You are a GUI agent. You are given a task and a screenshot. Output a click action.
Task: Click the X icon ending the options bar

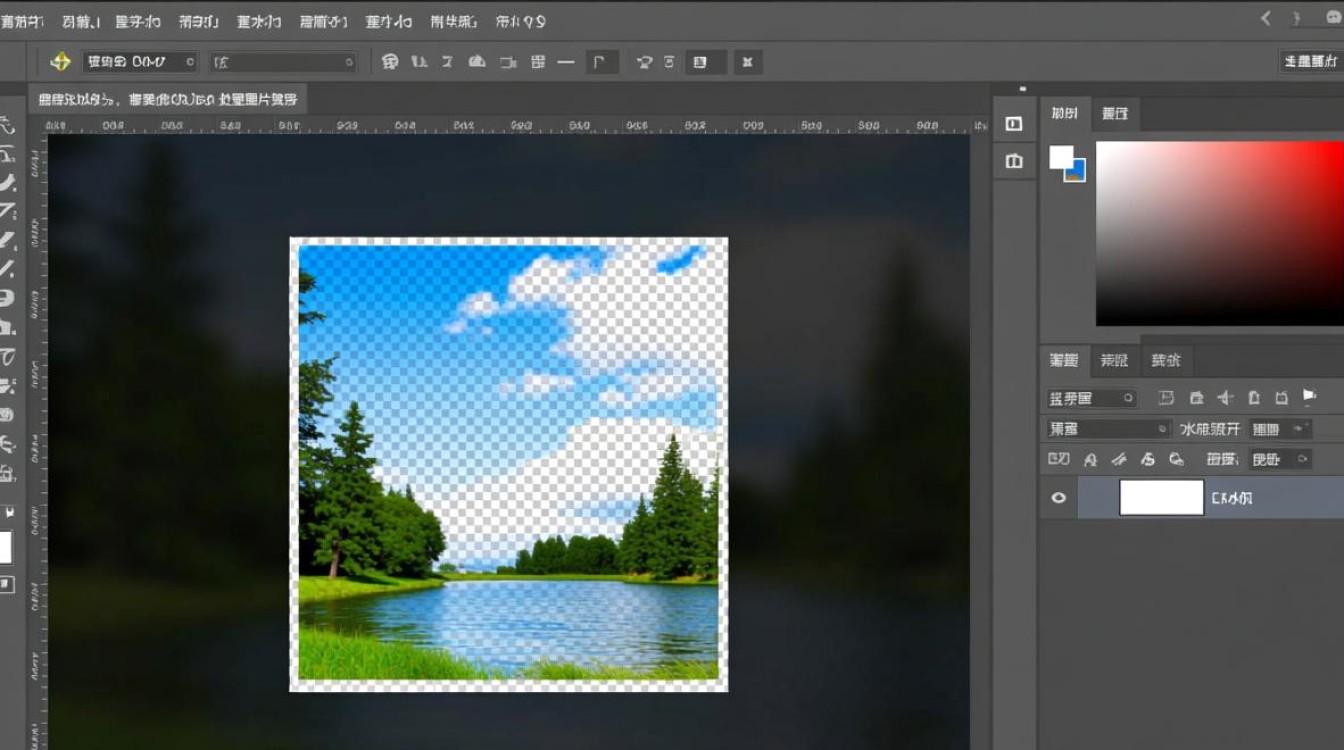coord(747,62)
